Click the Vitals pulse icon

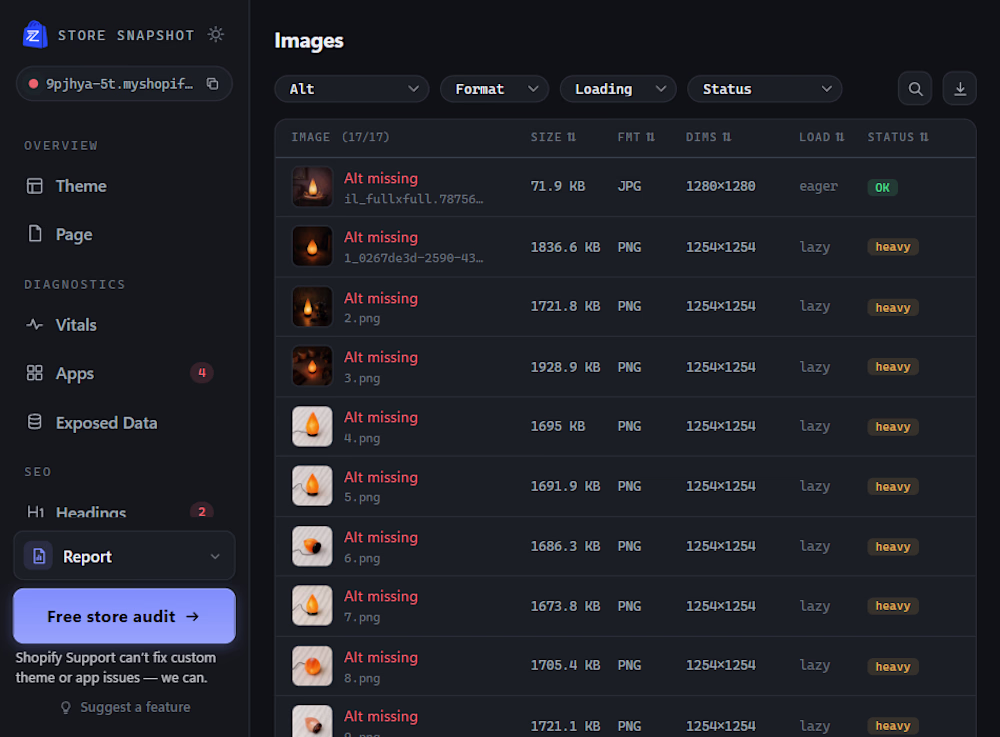click(34, 325)
